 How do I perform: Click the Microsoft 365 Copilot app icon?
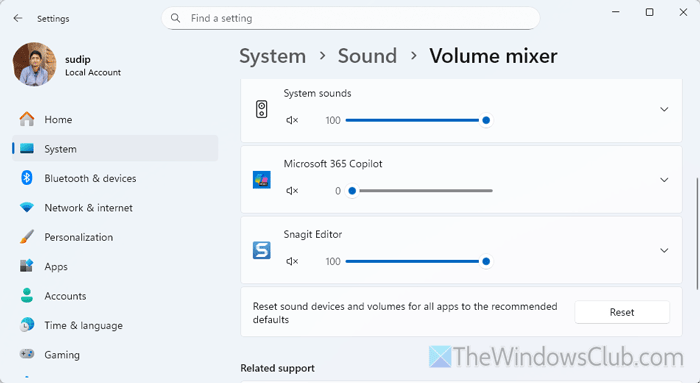262,180
